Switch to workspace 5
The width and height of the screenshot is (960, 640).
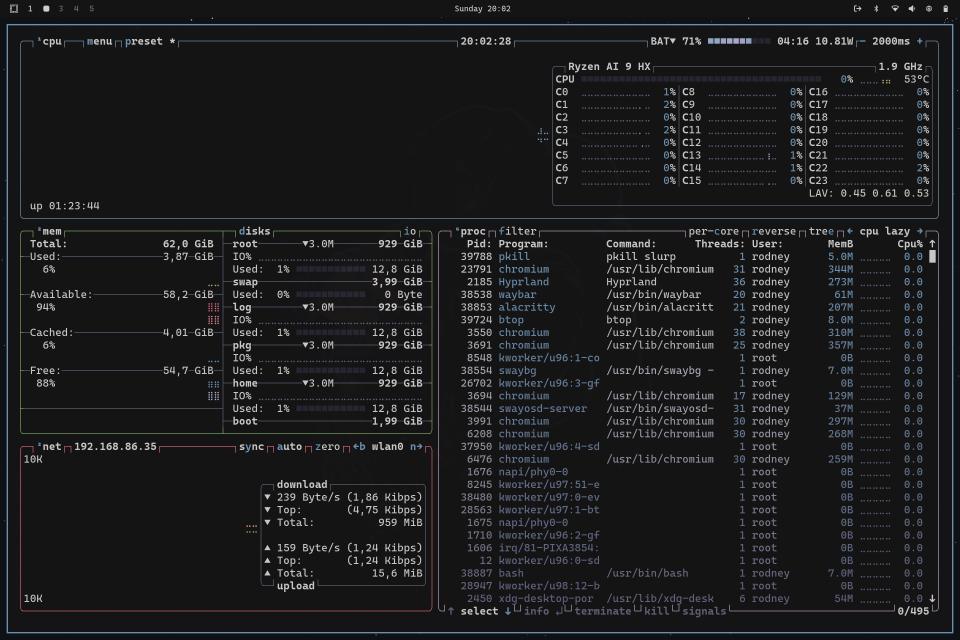point(92,9)
